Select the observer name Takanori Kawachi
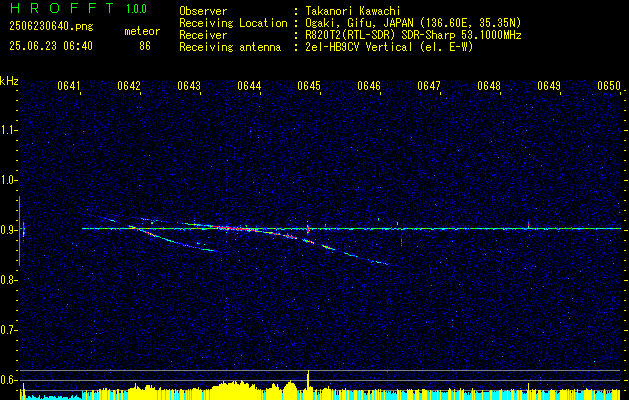Image resolution: width=629 pixels, height=400 pixels. tap(353, 11)
